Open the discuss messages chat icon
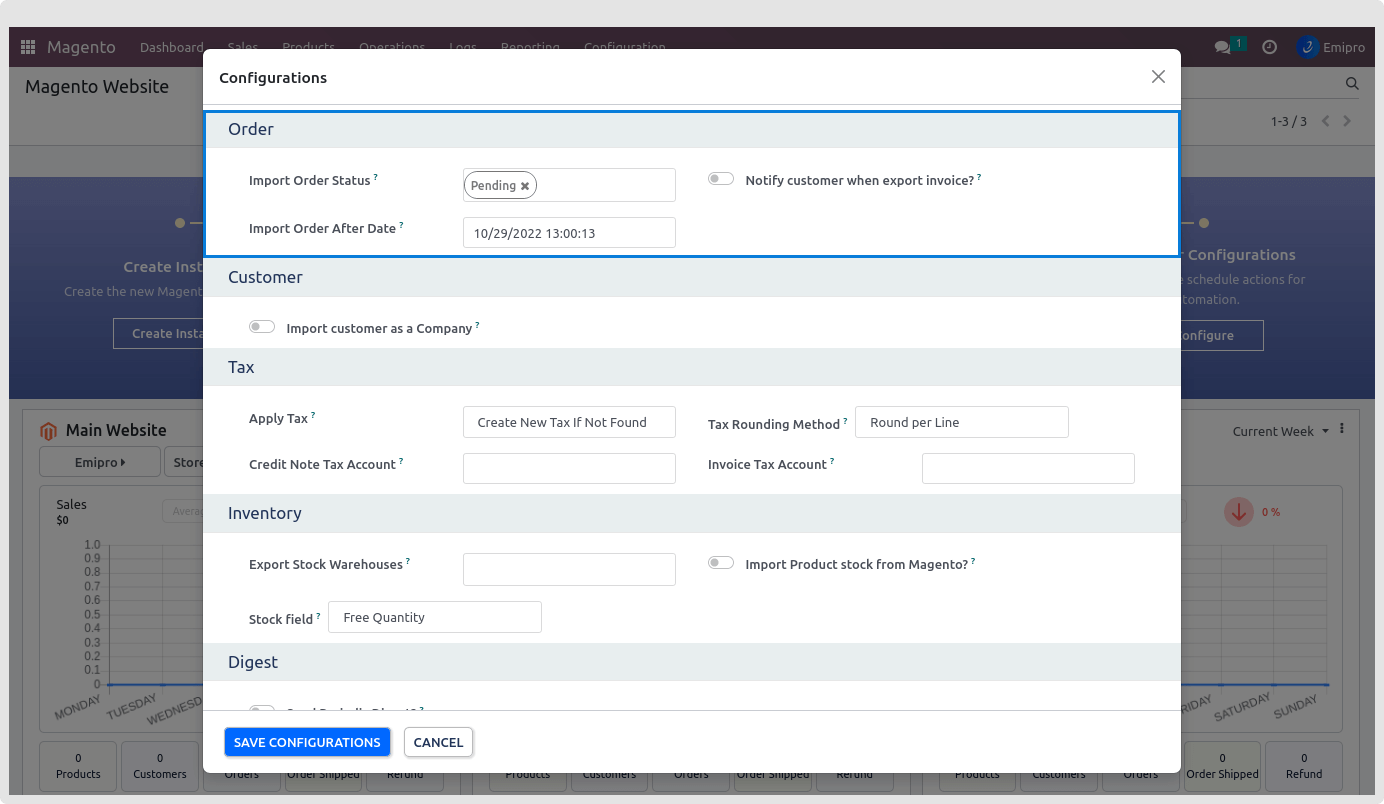The width and height of the screenshot is (1384, 804). pyautogui.click(x=1222, y=47)
